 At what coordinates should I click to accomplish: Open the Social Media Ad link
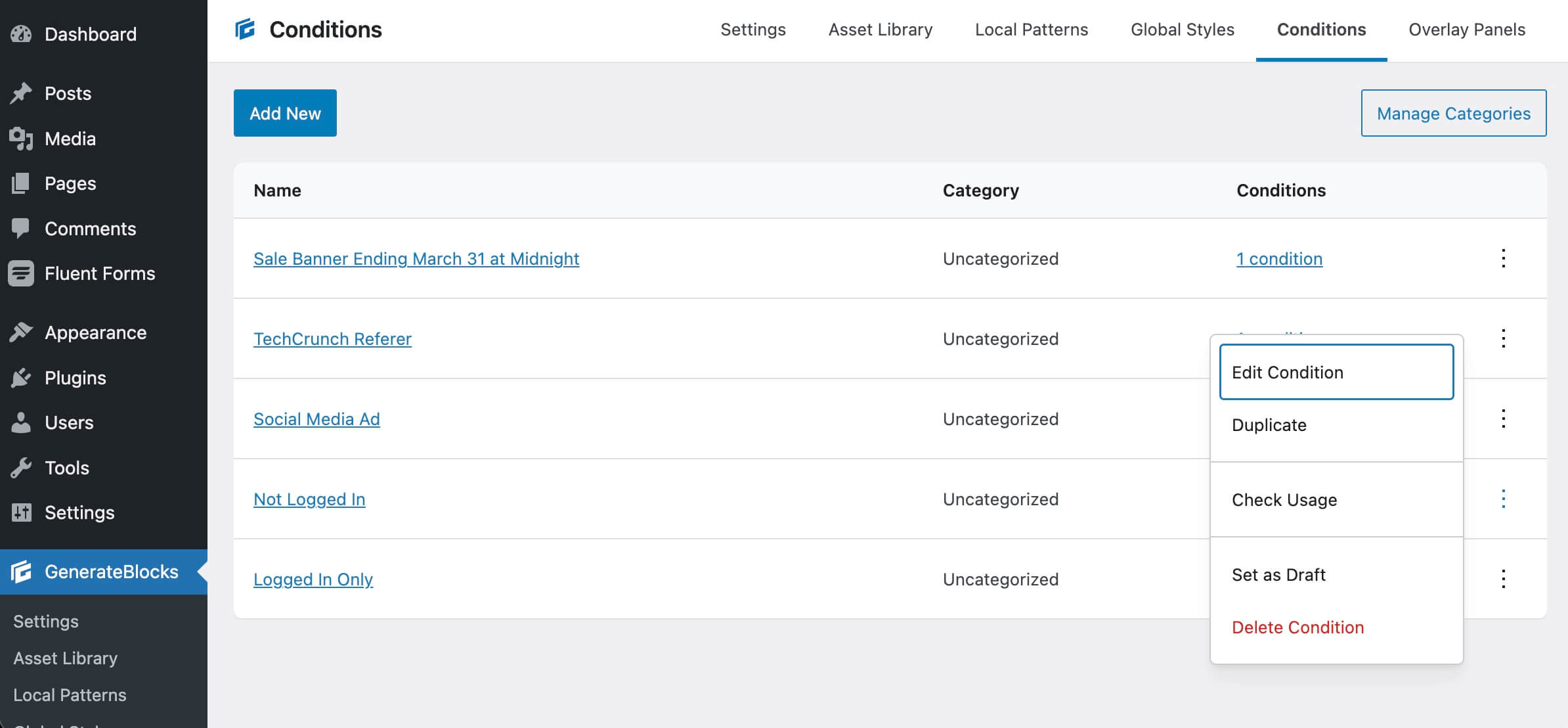click(316, 419)
